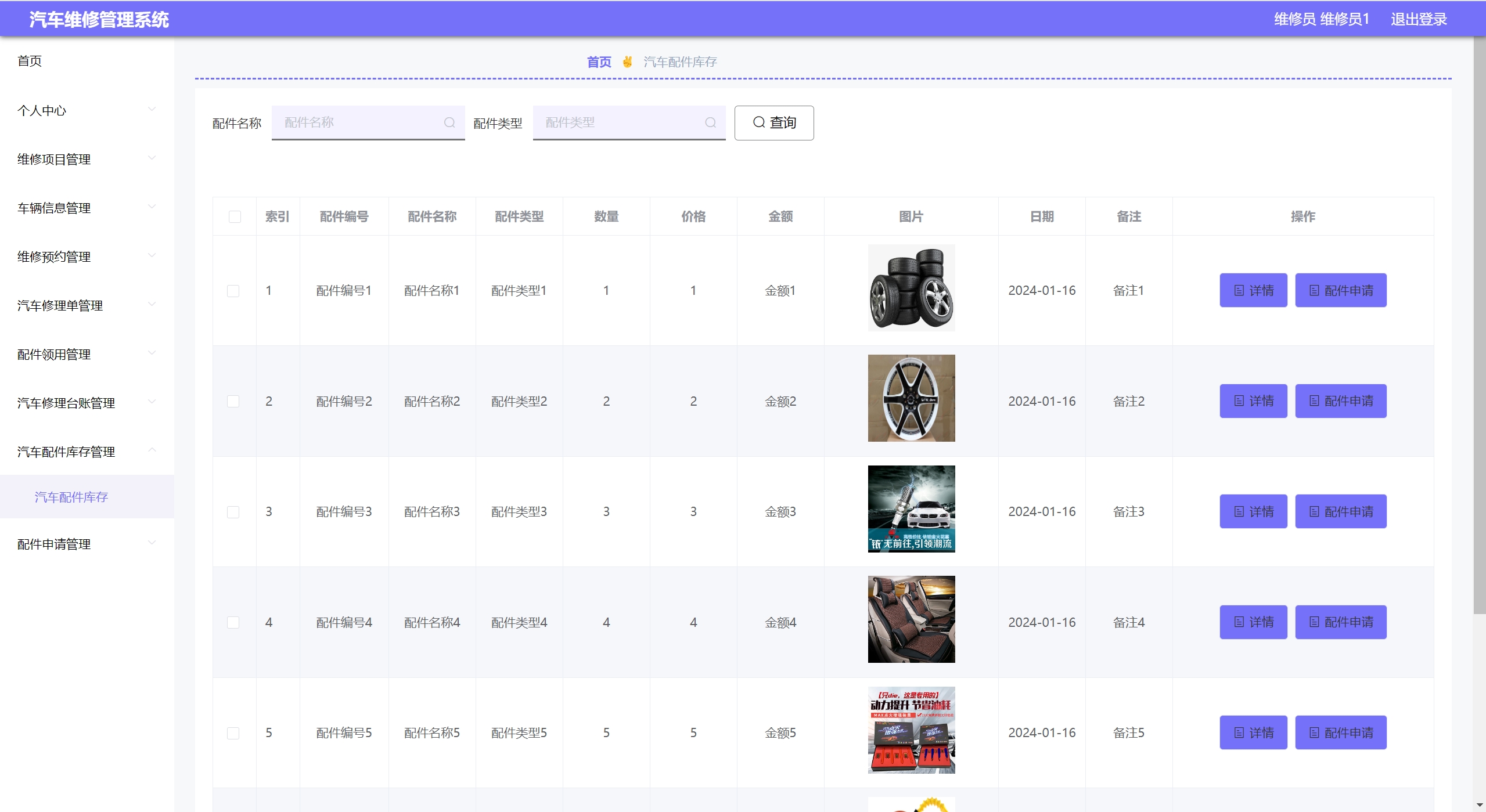Click 配件申请 for 配件编号2 row
Screen dimensions: 1486x812
[1340, 401]
